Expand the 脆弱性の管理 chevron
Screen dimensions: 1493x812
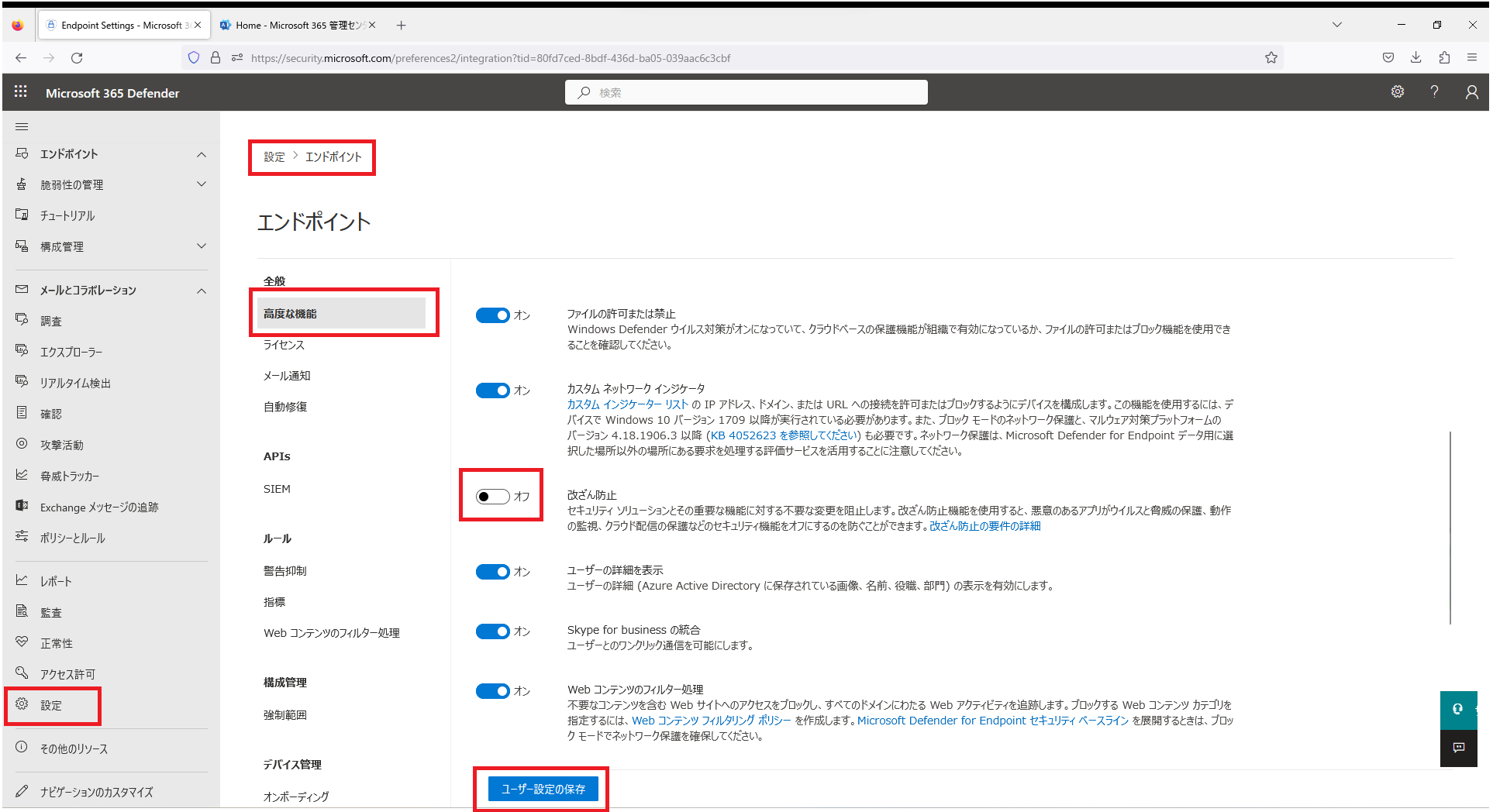click(202, 184)
